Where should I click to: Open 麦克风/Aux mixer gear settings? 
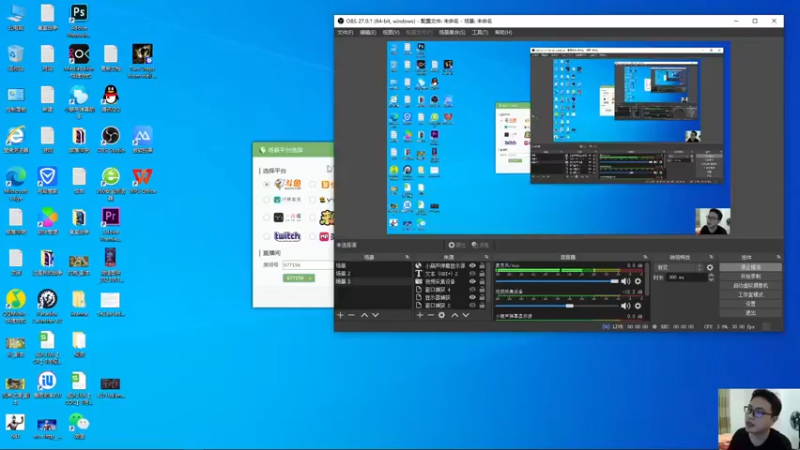(638, 281)
